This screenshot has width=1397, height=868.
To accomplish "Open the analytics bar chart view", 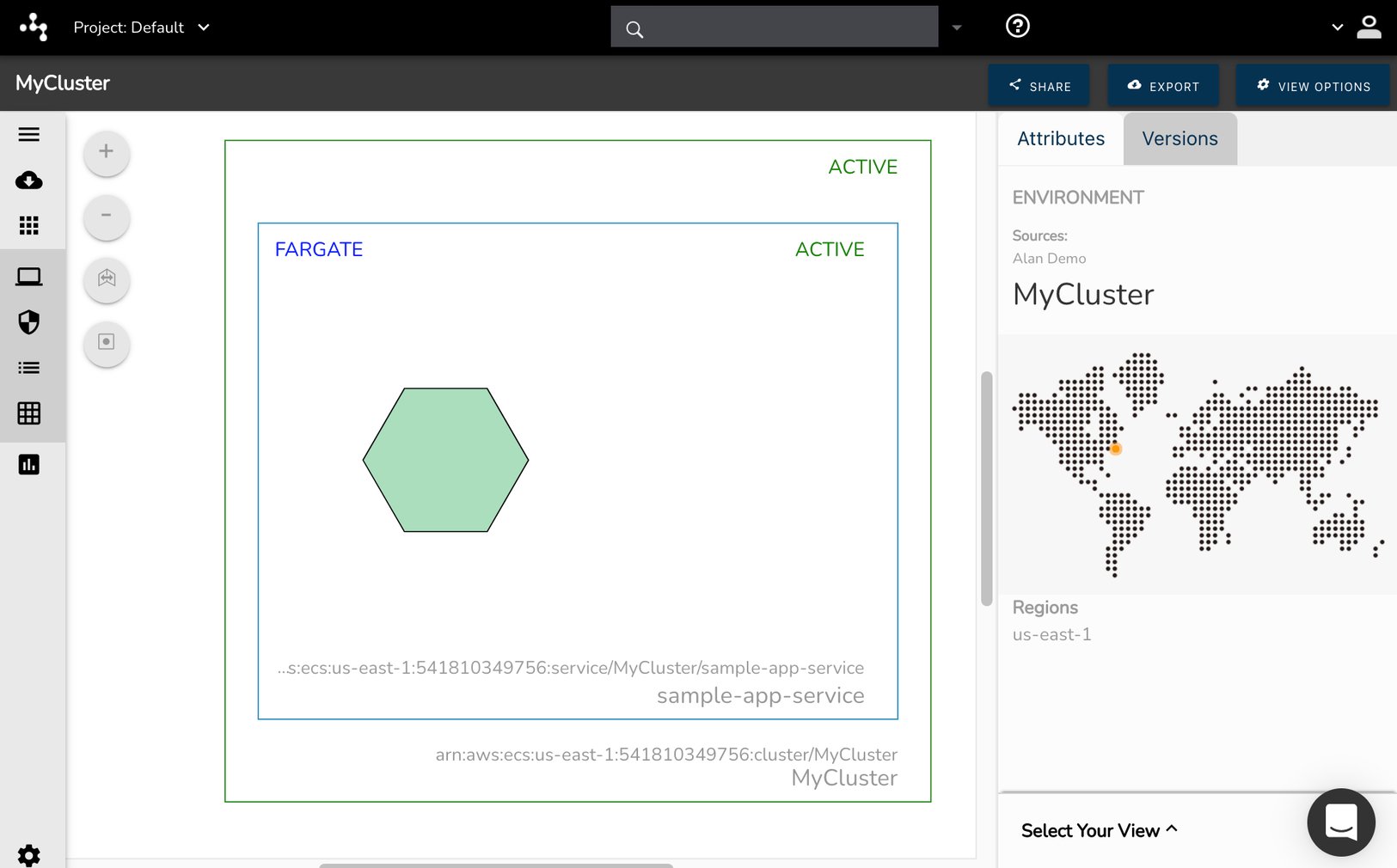I will coord(29,464).
